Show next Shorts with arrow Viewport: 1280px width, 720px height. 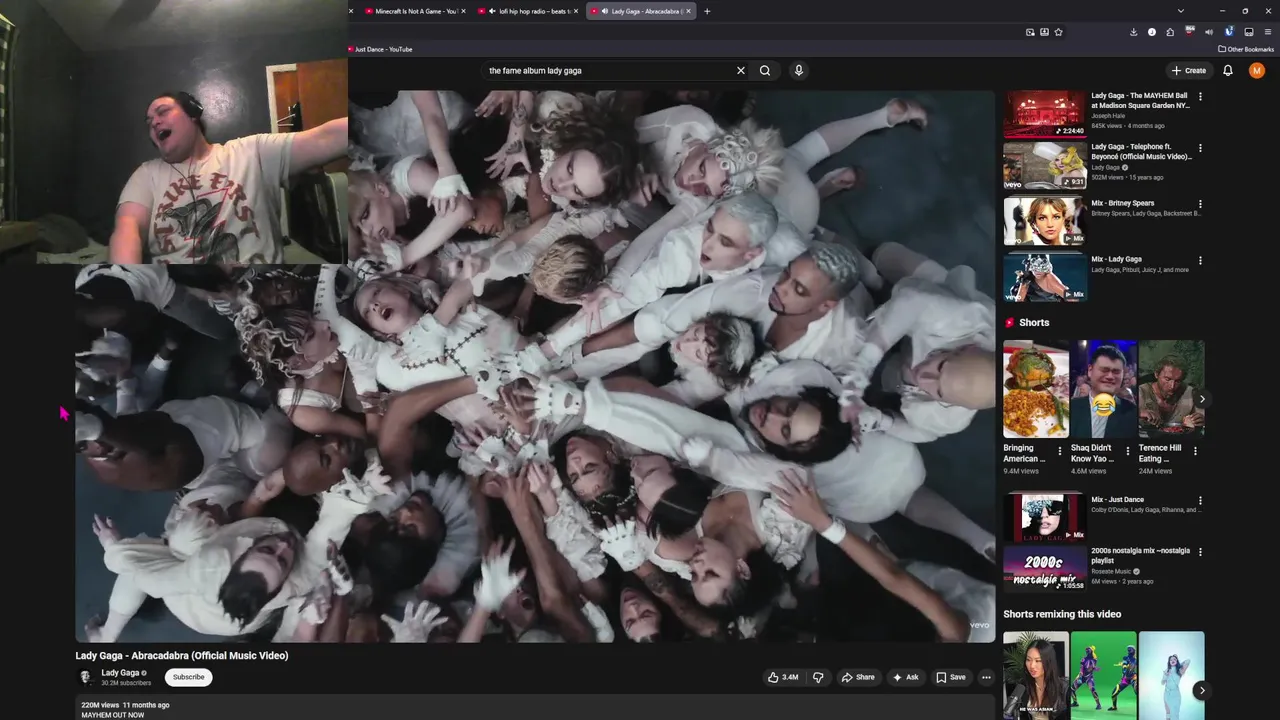click(1202, 399)
